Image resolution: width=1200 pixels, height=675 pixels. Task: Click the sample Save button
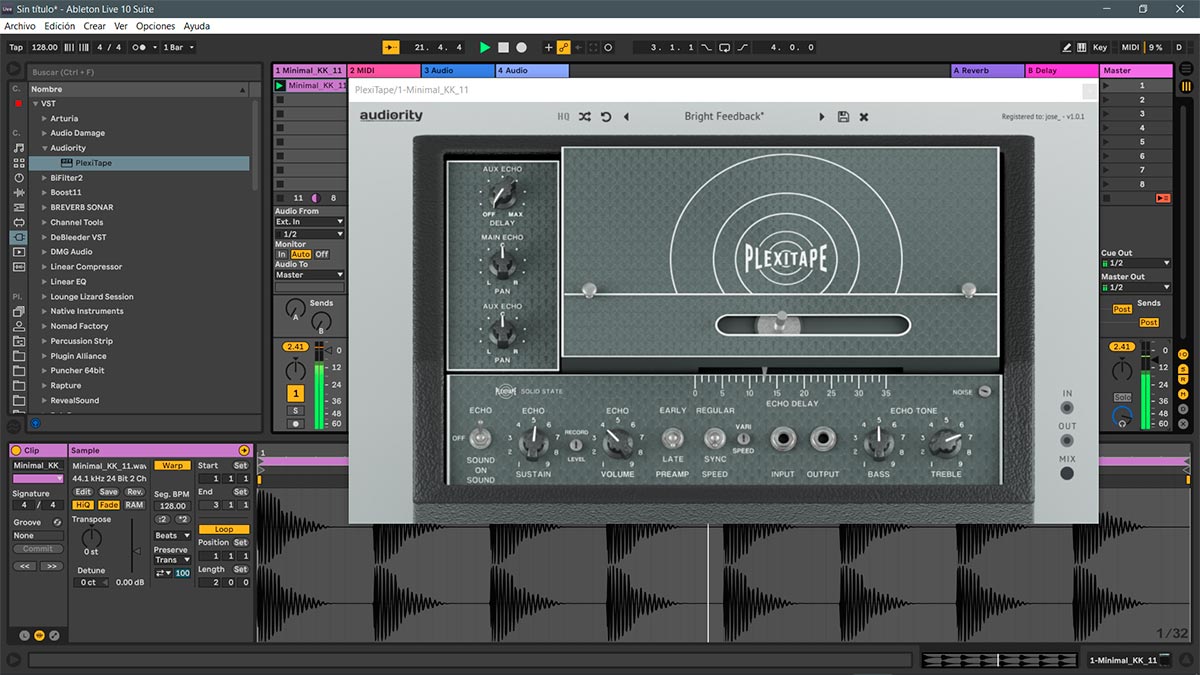click(x=108, y=492)
